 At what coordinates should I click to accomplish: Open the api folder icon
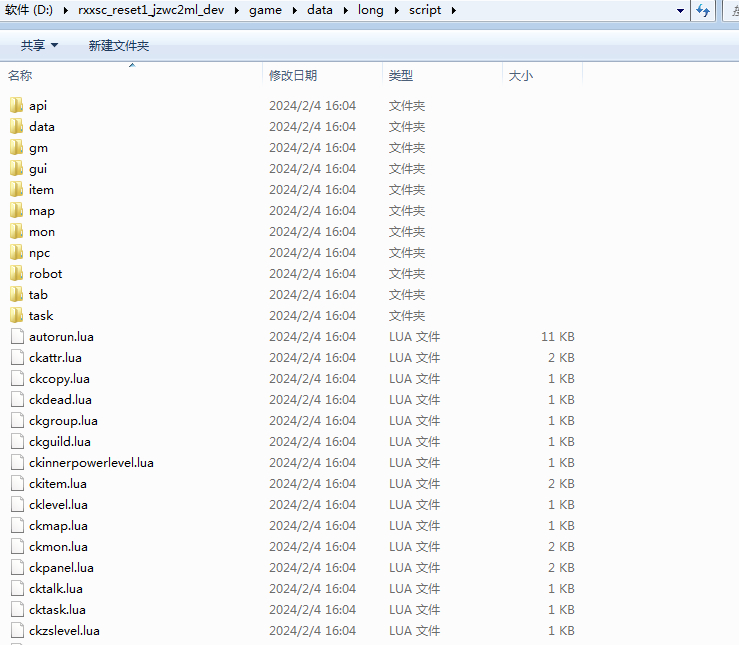pyautogui.click(x=16, y=105)
